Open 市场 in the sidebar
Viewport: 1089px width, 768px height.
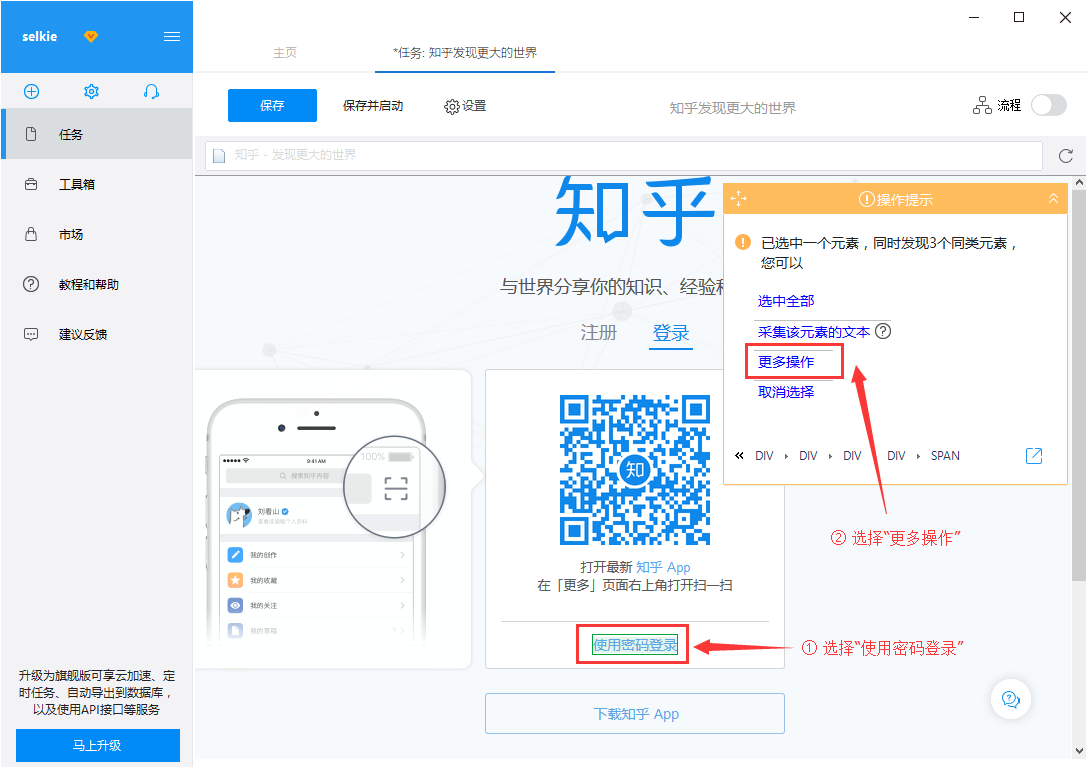click(x=97, y=234)
